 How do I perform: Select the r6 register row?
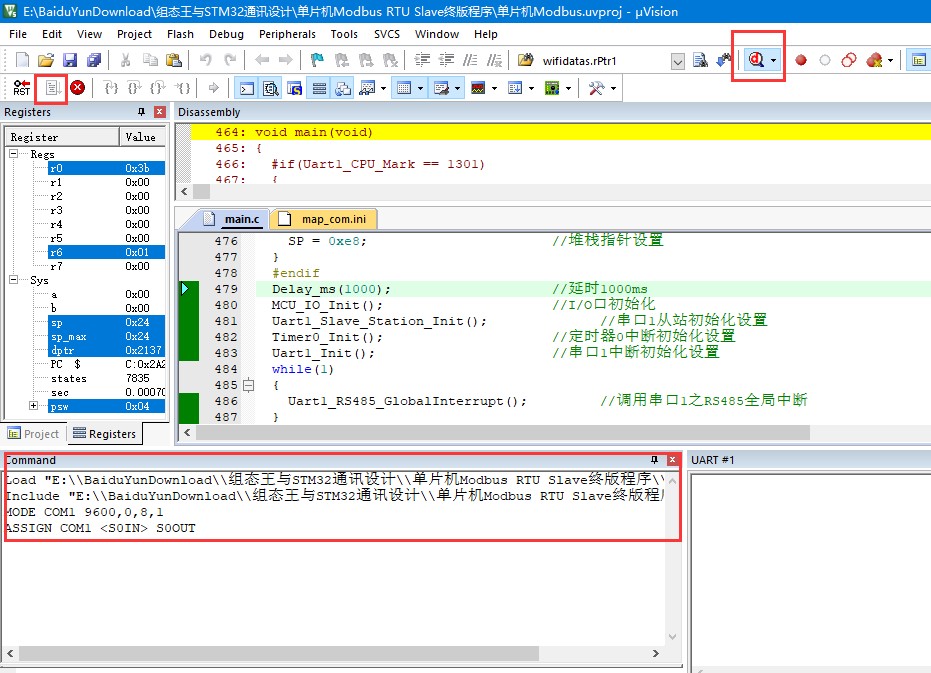106,252
